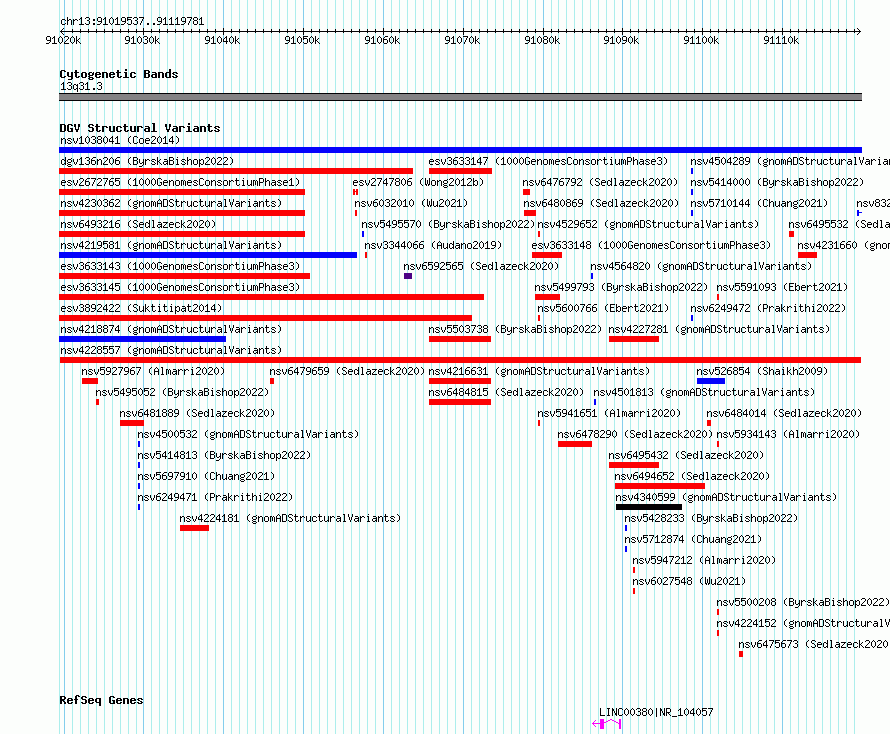Open nsv6495432 (Sedlazeck2020) variant
This screenshot has width=890, height=734.
coord(686,455)
